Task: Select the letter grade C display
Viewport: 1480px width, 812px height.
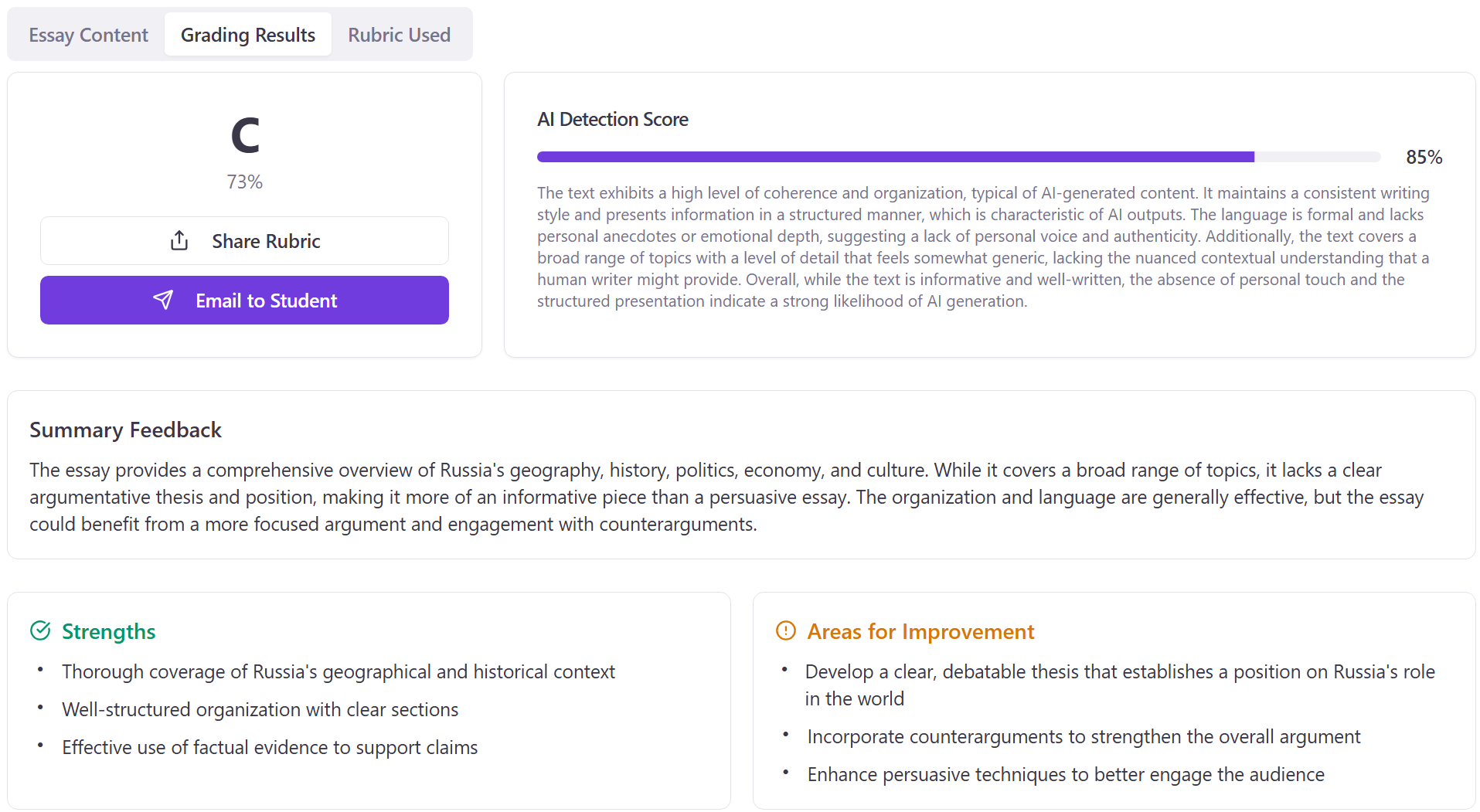Action: (x=244, y=136)
